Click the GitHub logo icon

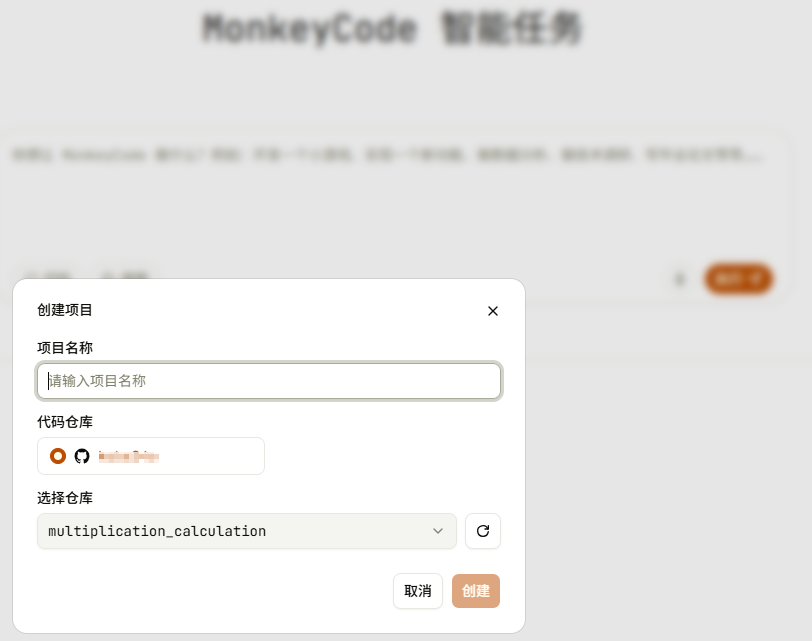click(x=82, y=456)
